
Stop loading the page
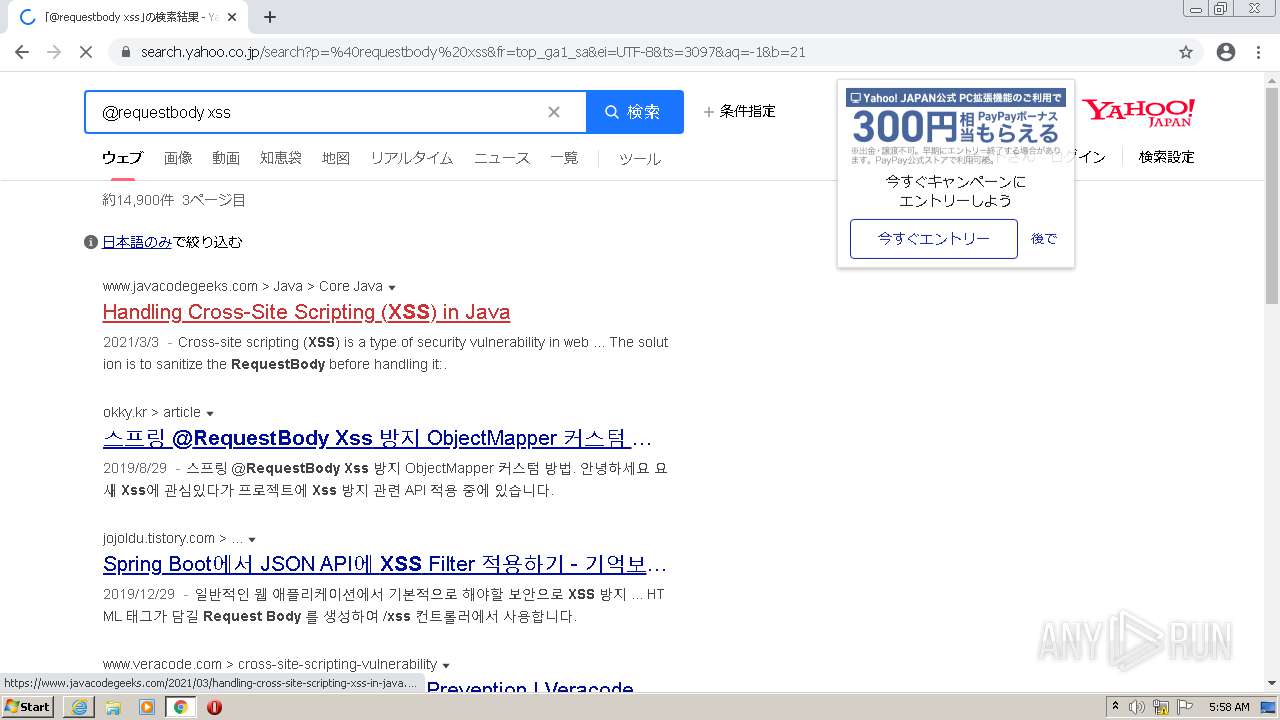pyautogui.click(x=86, y=52)
